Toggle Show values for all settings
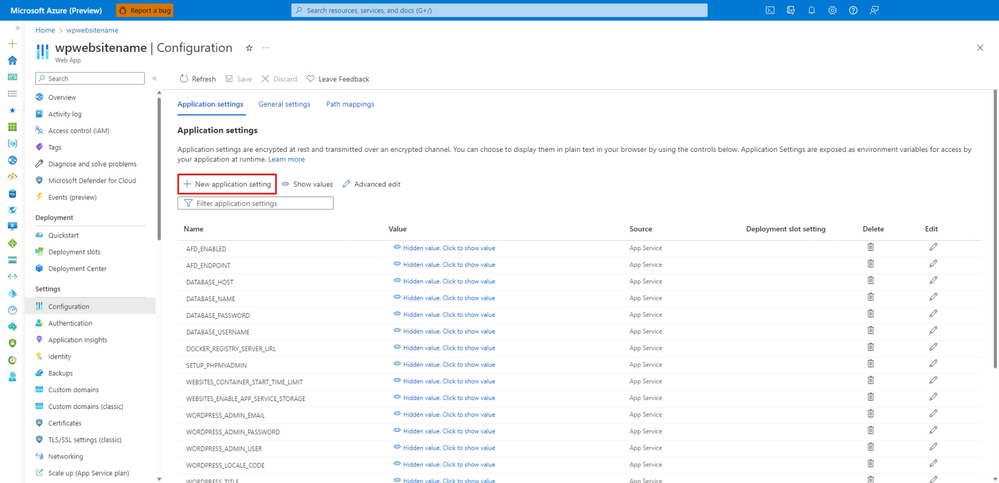999x483 pixels. click(x=307, y=184)
